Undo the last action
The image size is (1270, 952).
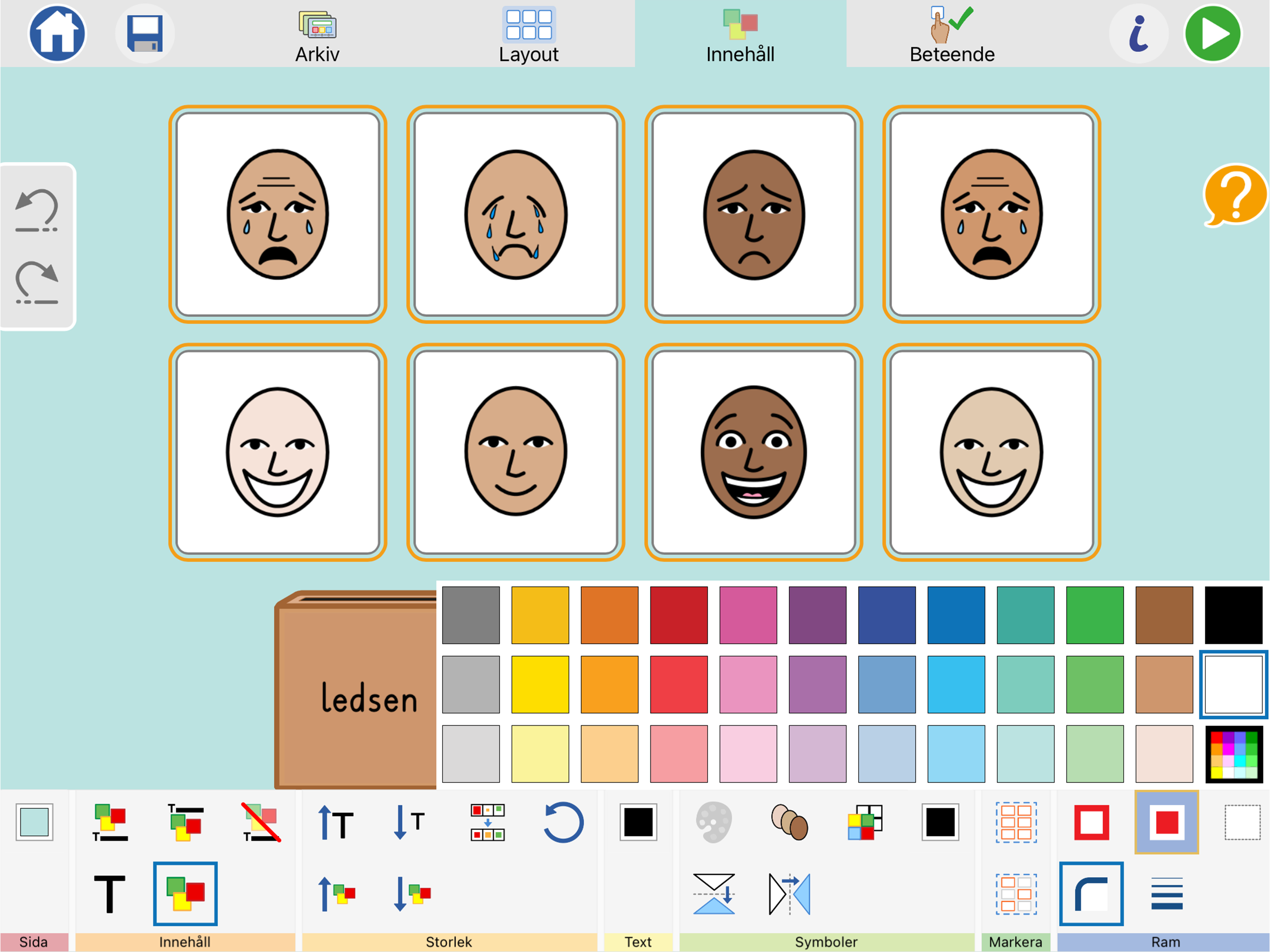click(37, 211)
